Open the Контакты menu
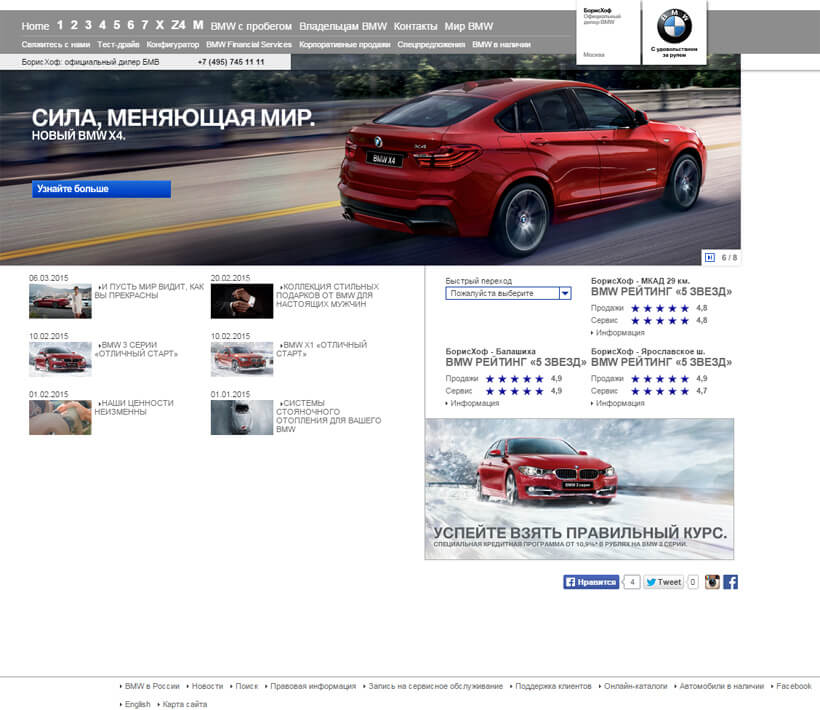820x710 pixels. [x=415, y=26]
